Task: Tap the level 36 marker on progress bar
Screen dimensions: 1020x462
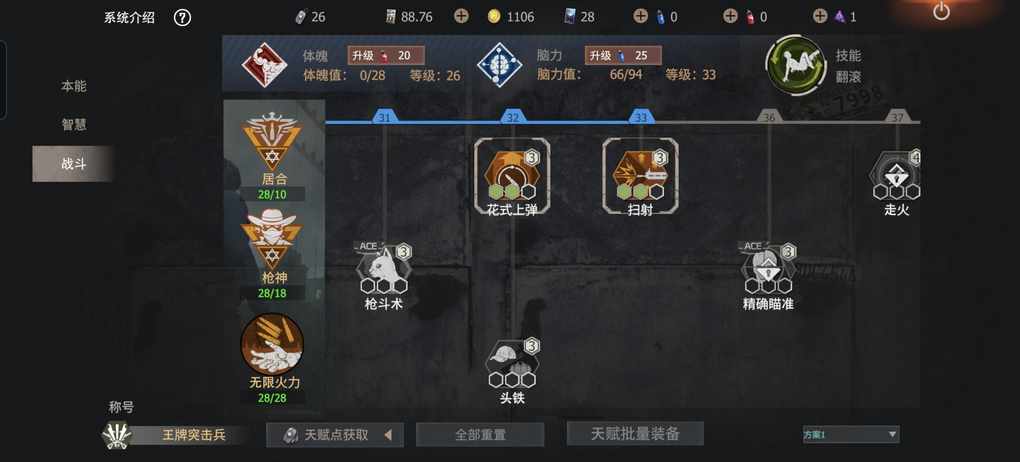Action: [770, 117]
